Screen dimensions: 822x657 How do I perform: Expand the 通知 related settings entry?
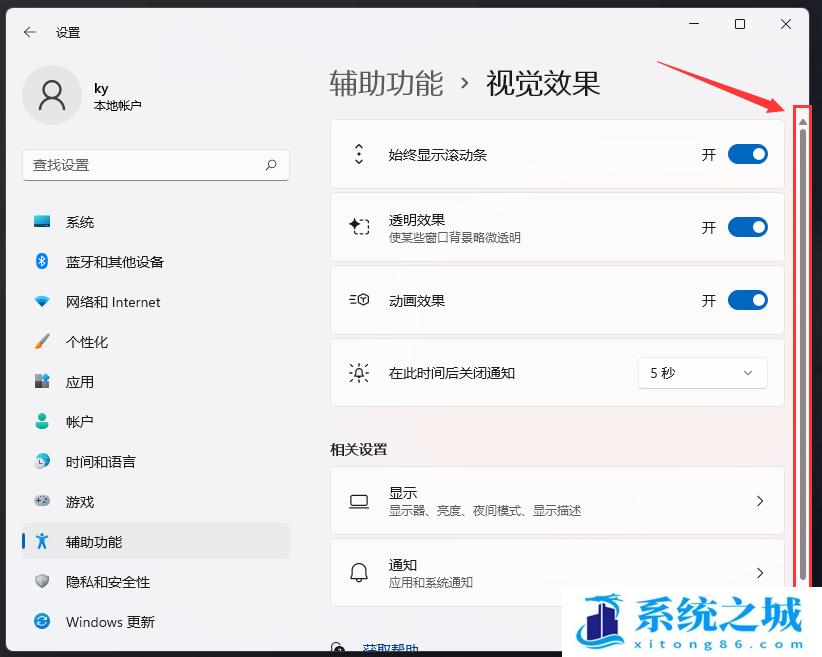click(x=557, y=573)
